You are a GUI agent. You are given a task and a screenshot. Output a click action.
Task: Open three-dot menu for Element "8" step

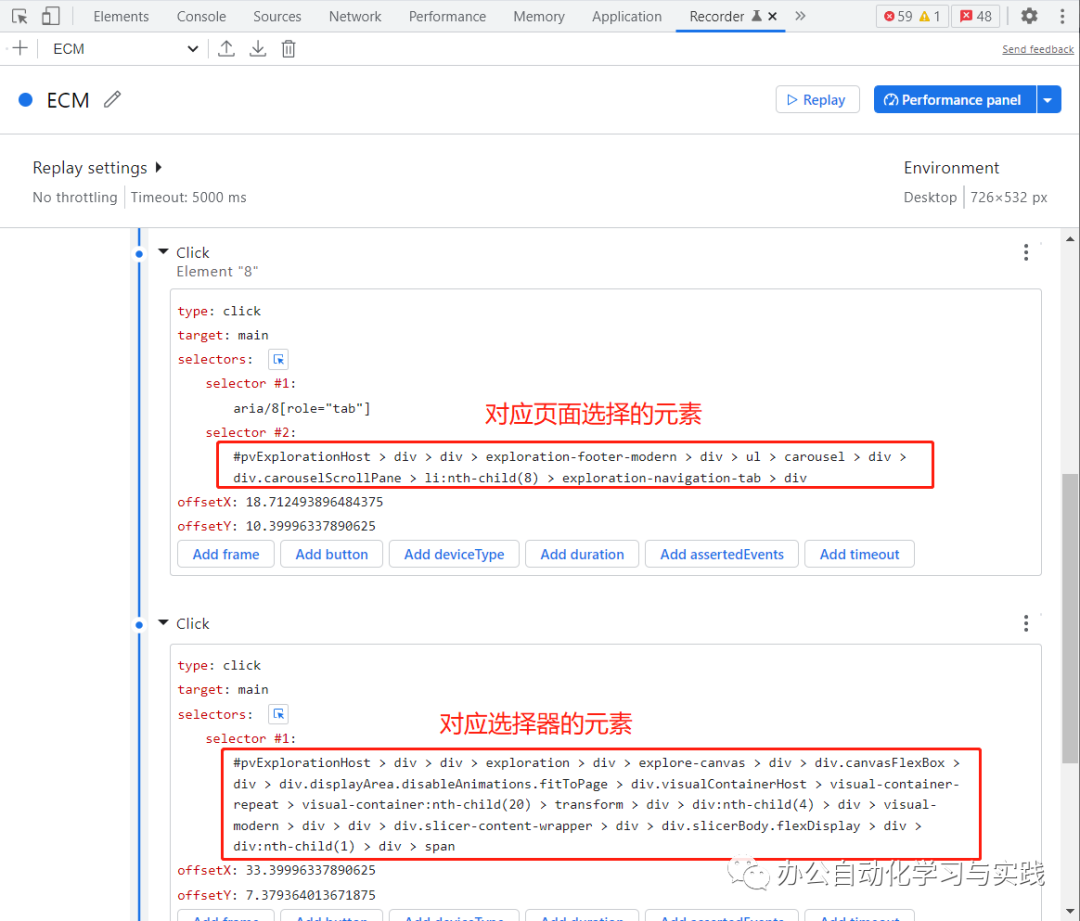[x=1026, y=253]
